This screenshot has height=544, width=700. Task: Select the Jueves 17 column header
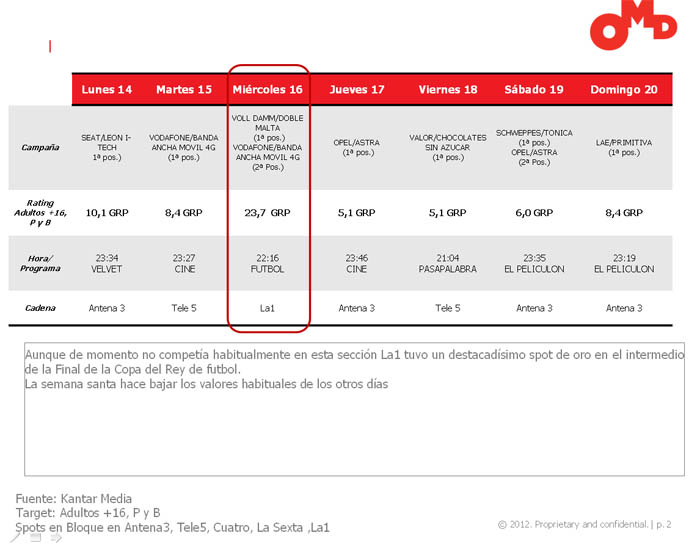click(x=357, y=90)
